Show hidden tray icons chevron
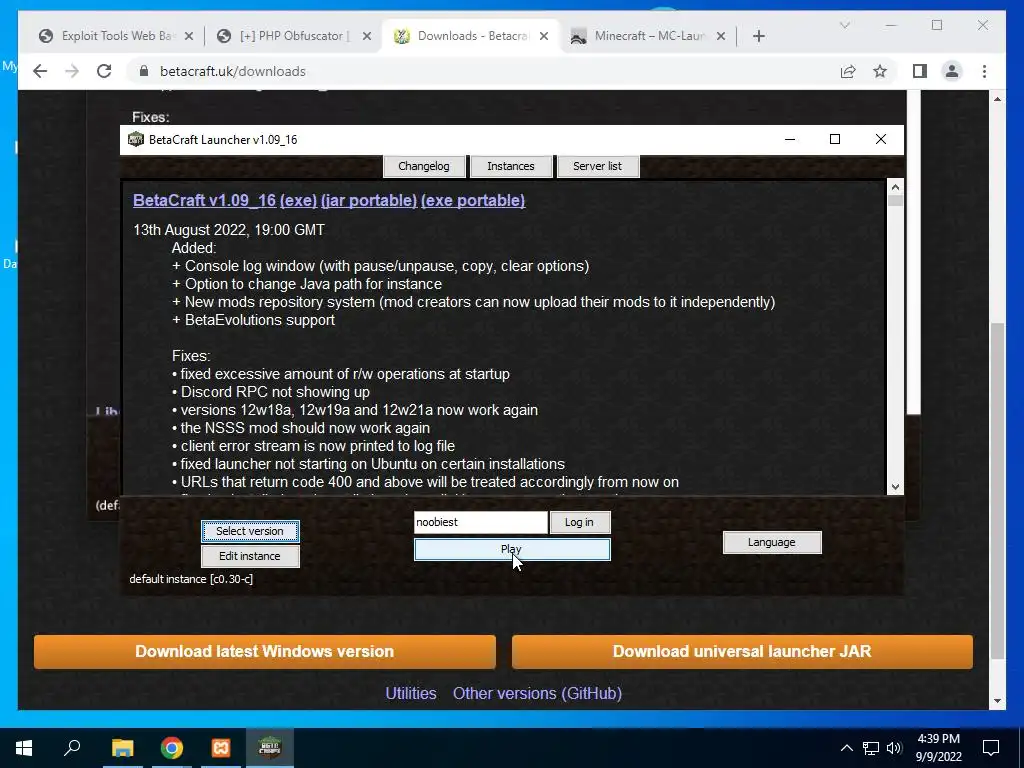This screenshot has height=768, width=1024. pos(846,748)
